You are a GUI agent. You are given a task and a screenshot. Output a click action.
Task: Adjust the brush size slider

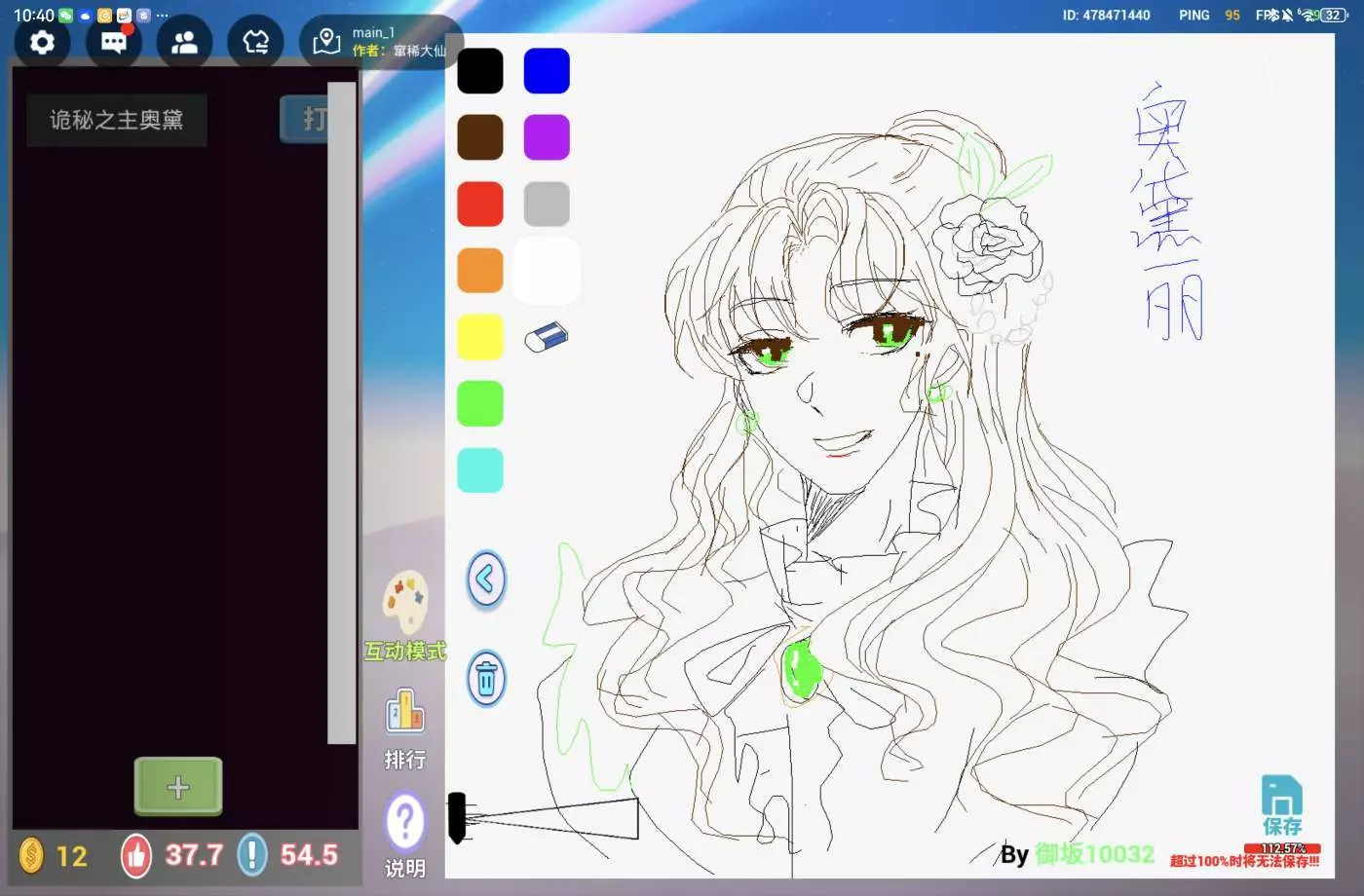tap(543, 818)
